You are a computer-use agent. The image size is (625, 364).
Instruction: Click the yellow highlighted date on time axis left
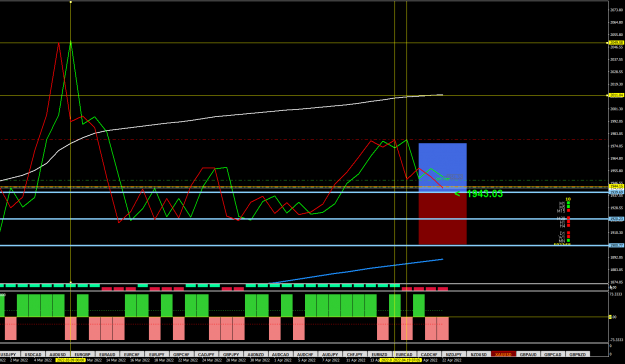pyautogui.click(x=71, y=360)
